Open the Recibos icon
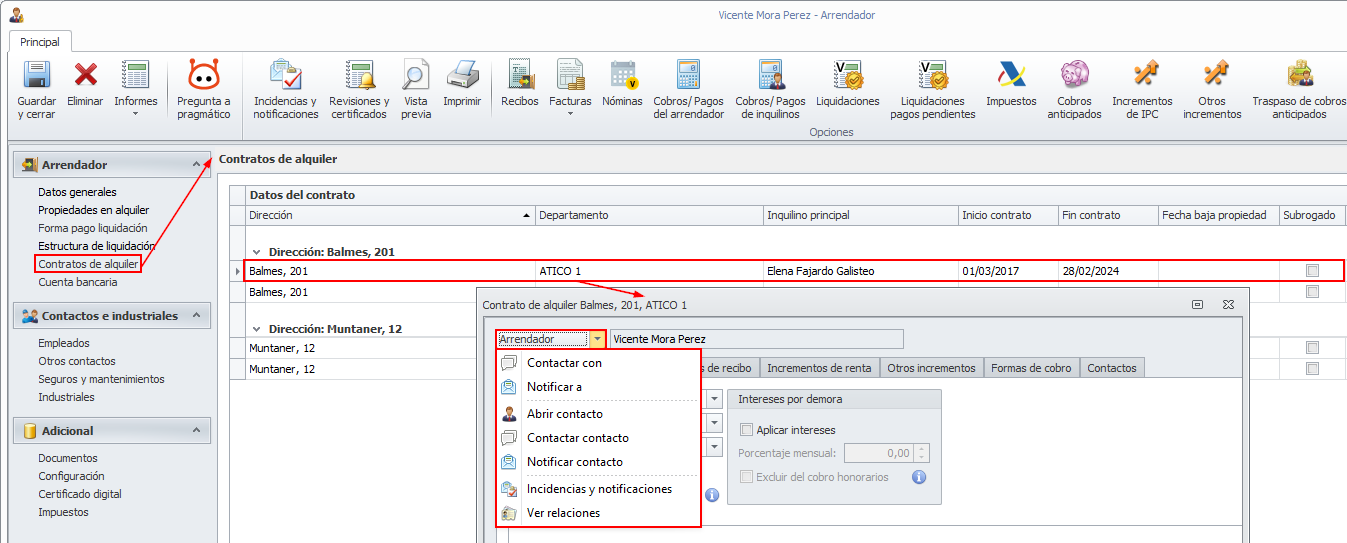1347x543 pixels. coord(520,75)
